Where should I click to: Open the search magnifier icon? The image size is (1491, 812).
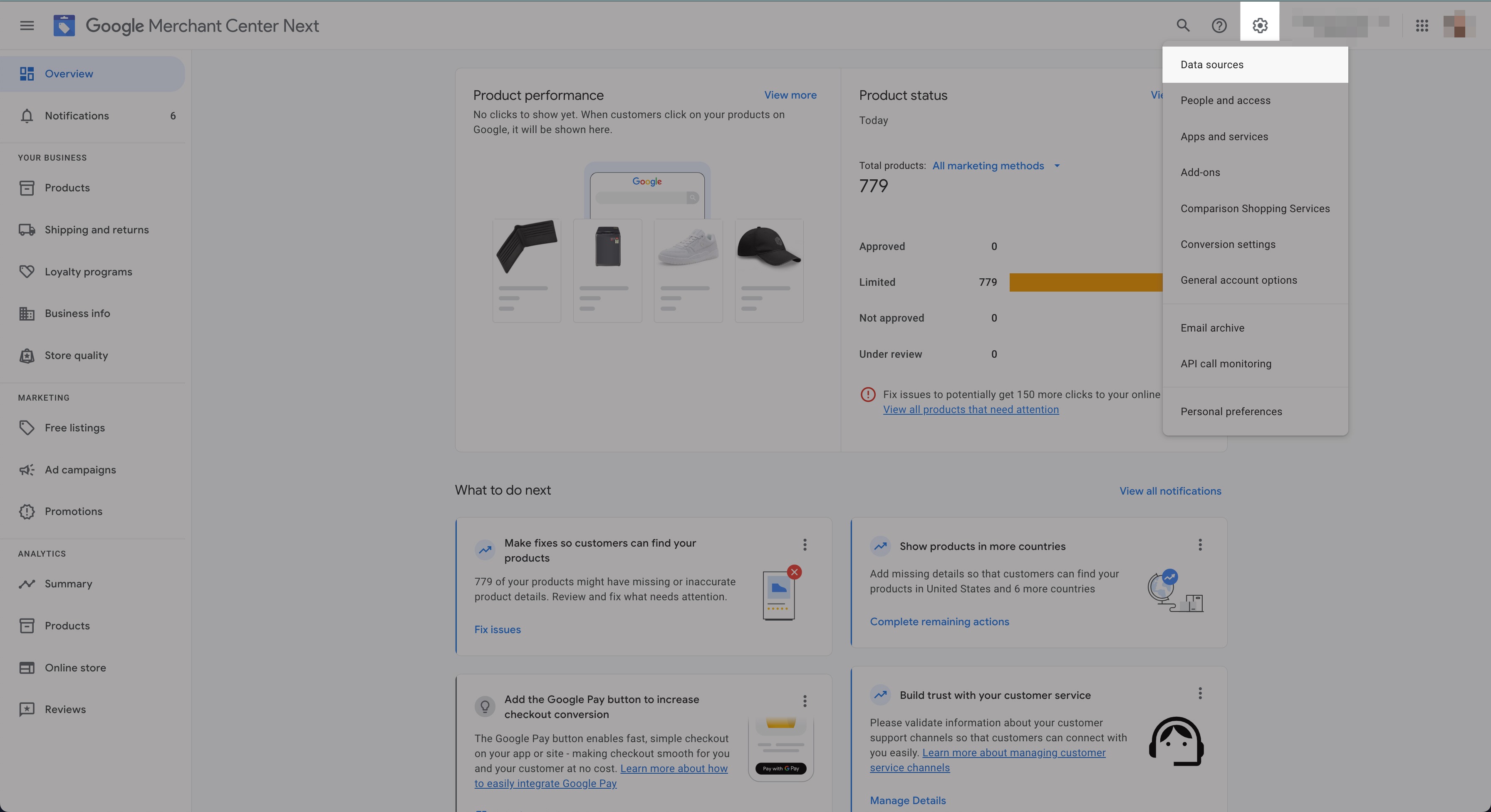(x=1183, y=25)
